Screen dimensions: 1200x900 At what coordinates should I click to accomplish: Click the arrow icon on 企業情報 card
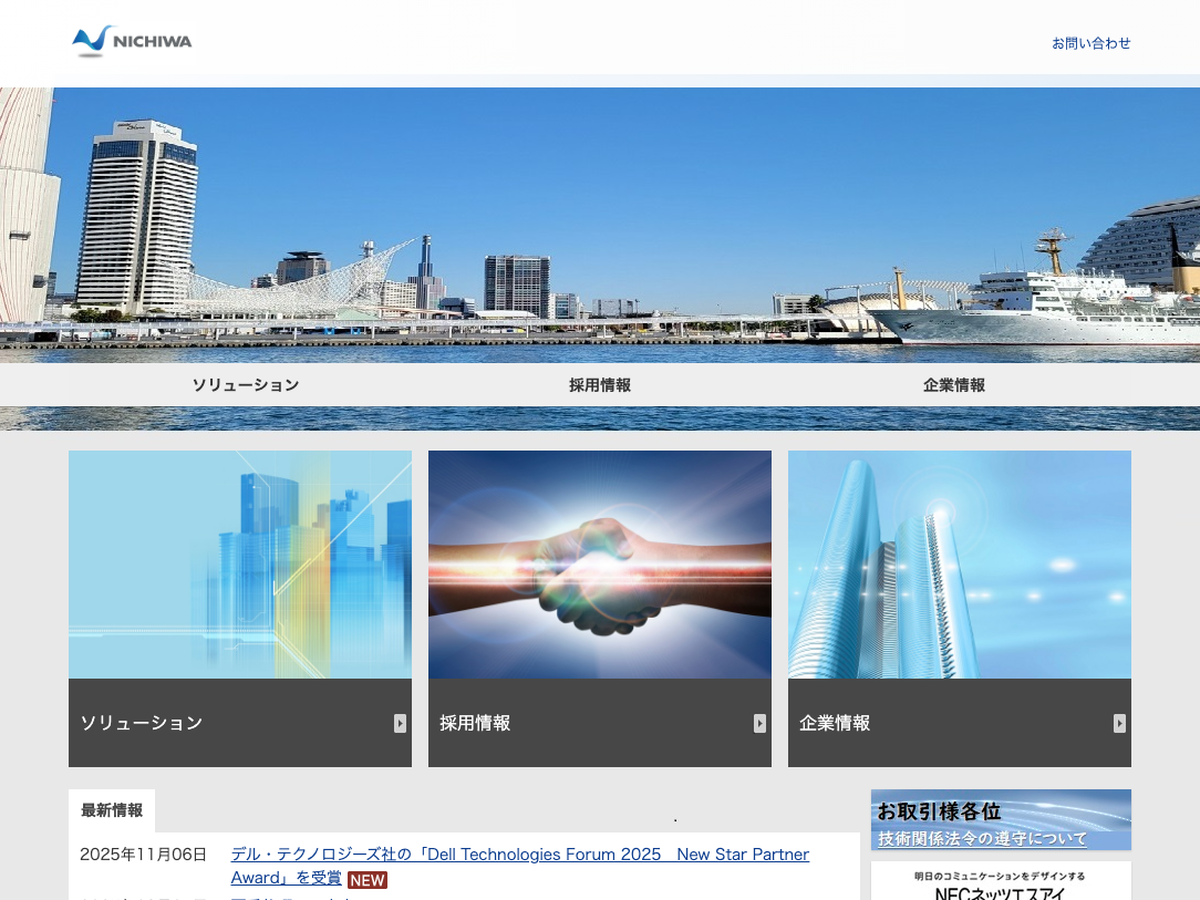pos(1119,723)
